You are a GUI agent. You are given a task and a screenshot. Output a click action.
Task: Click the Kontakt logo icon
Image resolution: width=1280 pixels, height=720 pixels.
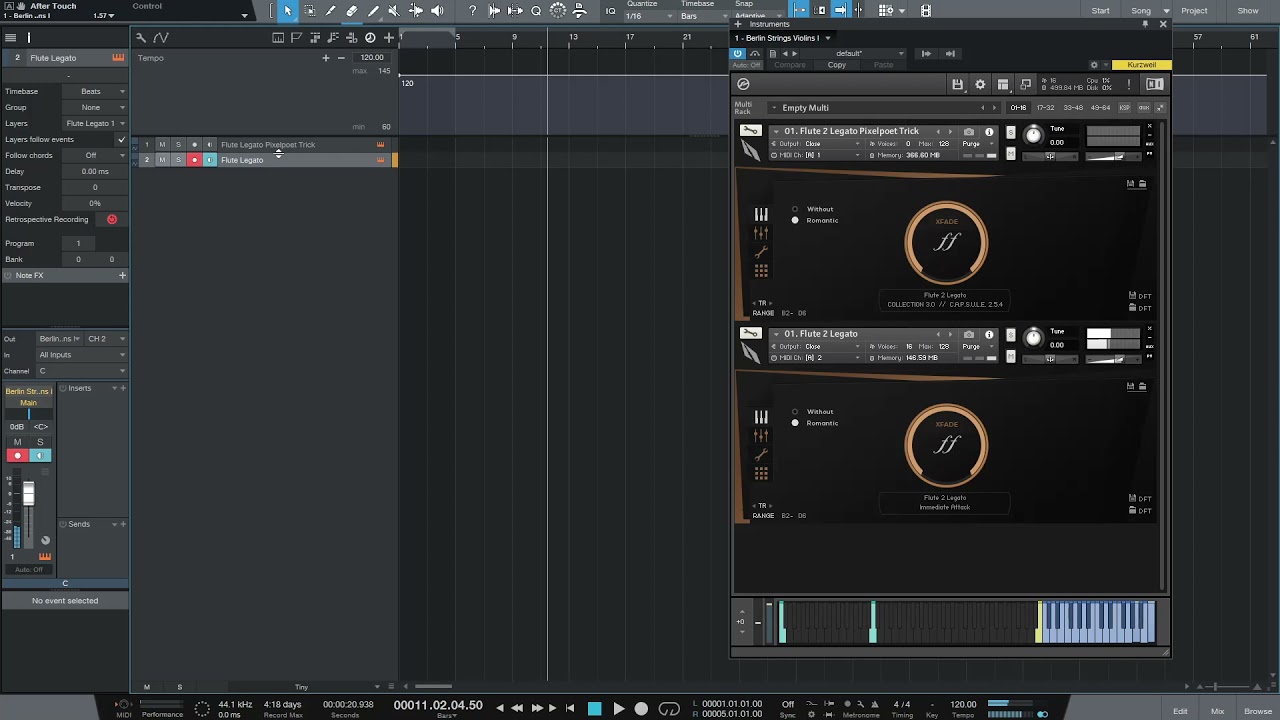click(x=743, y=85)
